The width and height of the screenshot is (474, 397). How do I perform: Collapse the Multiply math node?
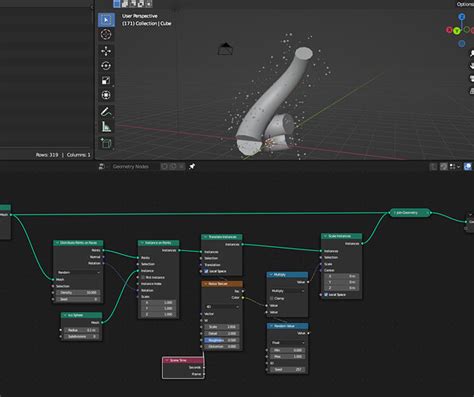(x=271, y=275)
